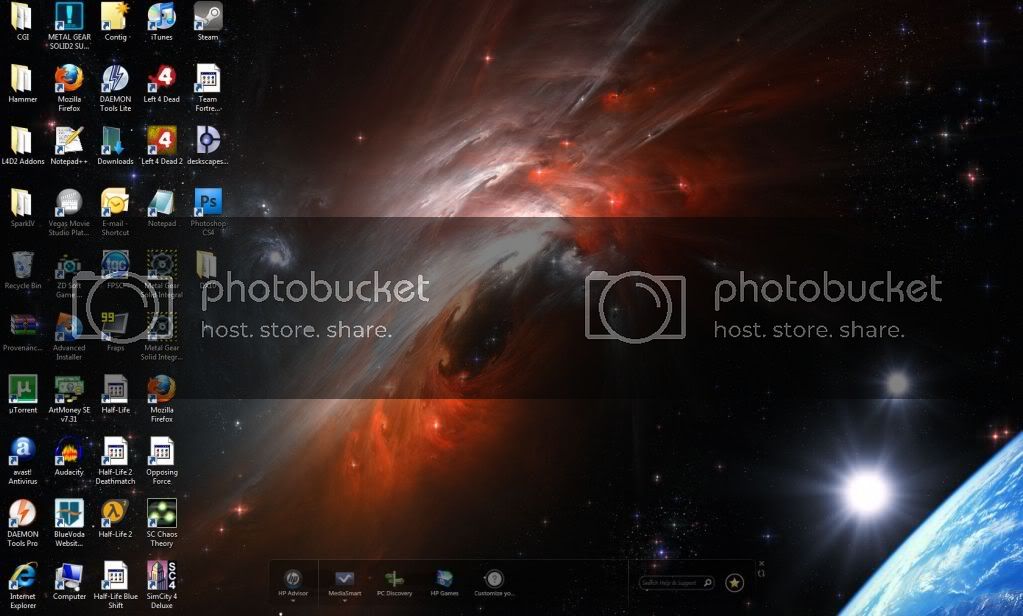Open the Steam desktop shortcut
This screenshot has width=1023, height=616.
tap(207, 16)
